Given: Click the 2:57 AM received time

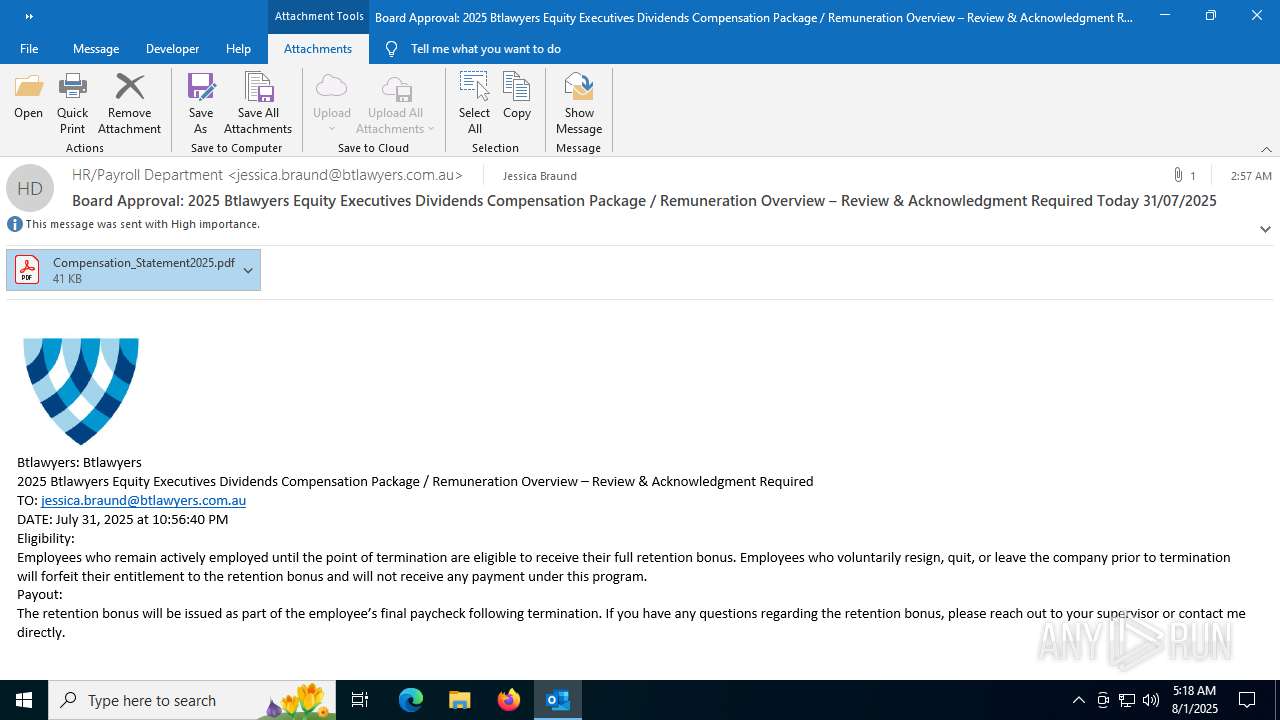Looking at the screenshot, I should pyautogui.click(x=1251, y=176).
